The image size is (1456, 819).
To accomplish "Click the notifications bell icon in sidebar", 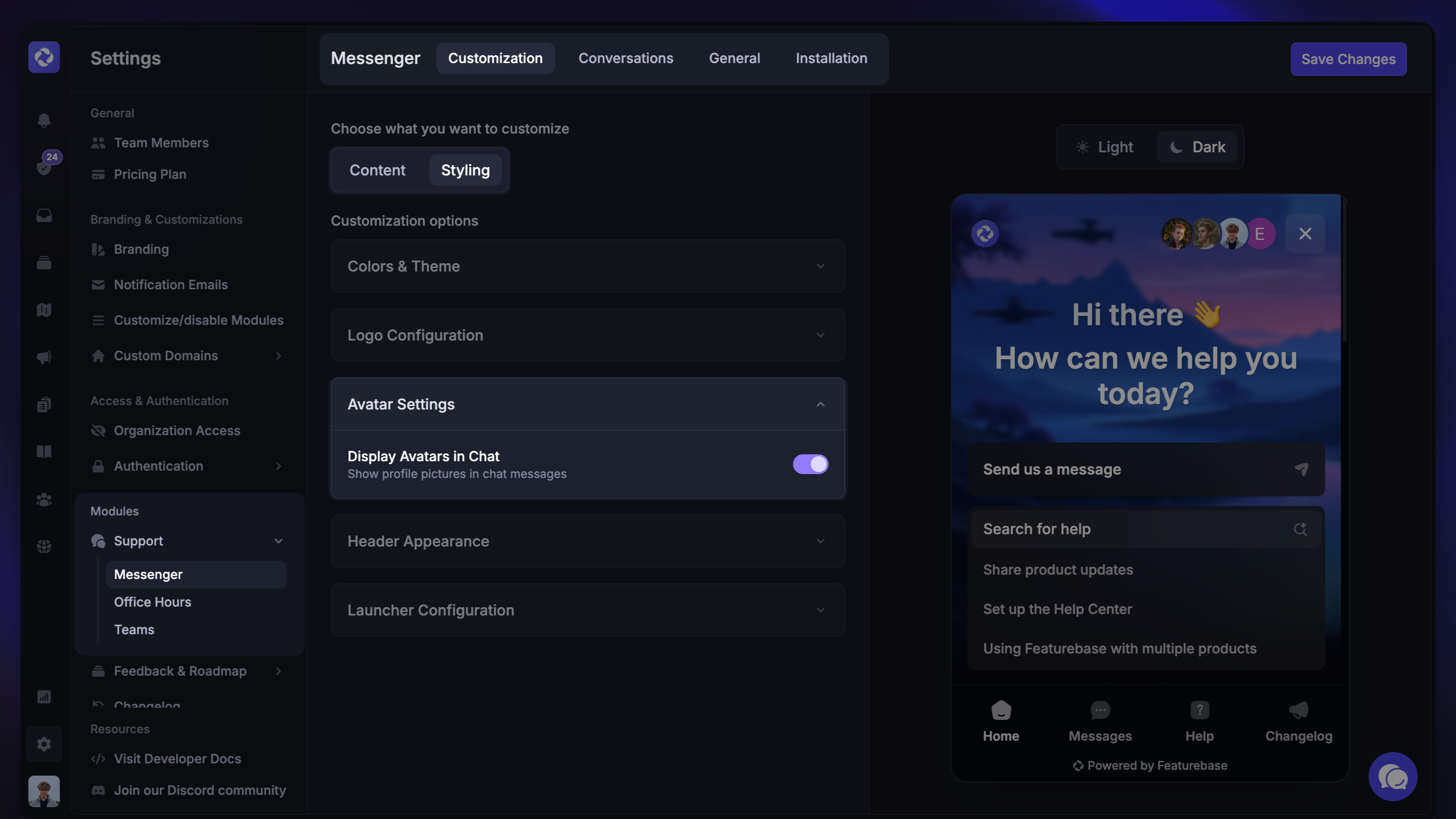I will point(44,120).
